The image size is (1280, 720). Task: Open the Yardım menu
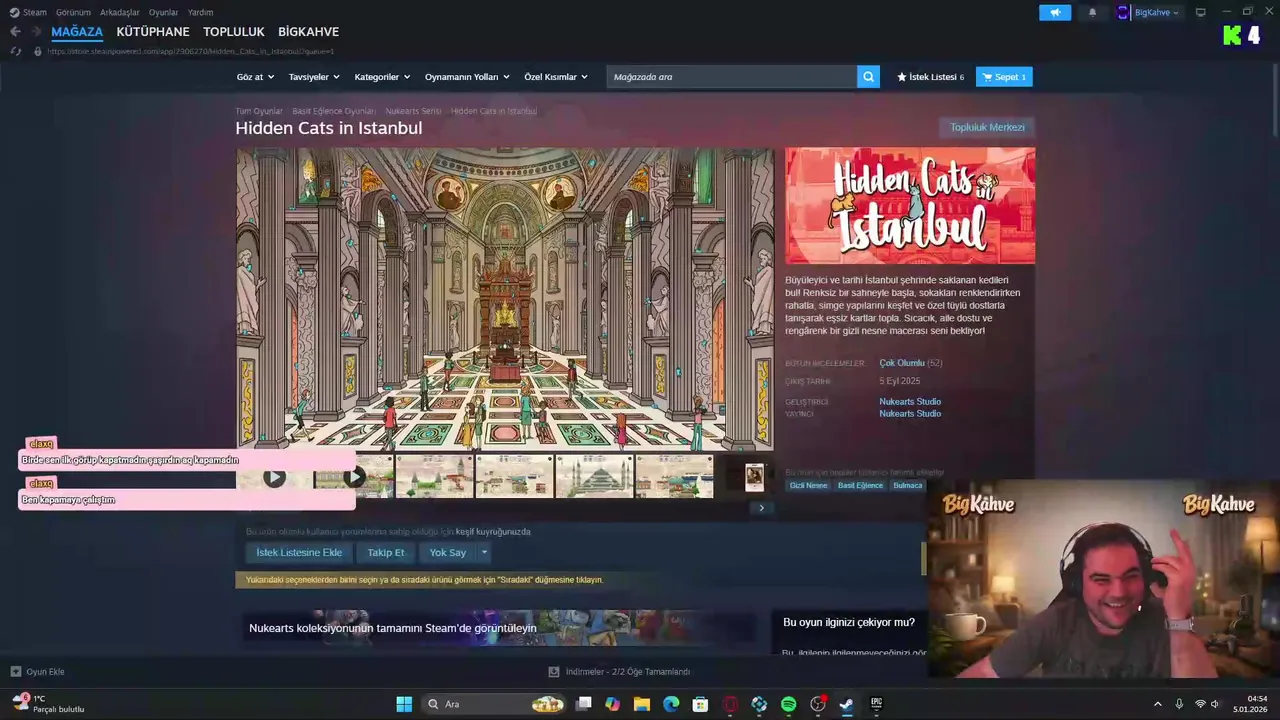[x=201, y=12]
